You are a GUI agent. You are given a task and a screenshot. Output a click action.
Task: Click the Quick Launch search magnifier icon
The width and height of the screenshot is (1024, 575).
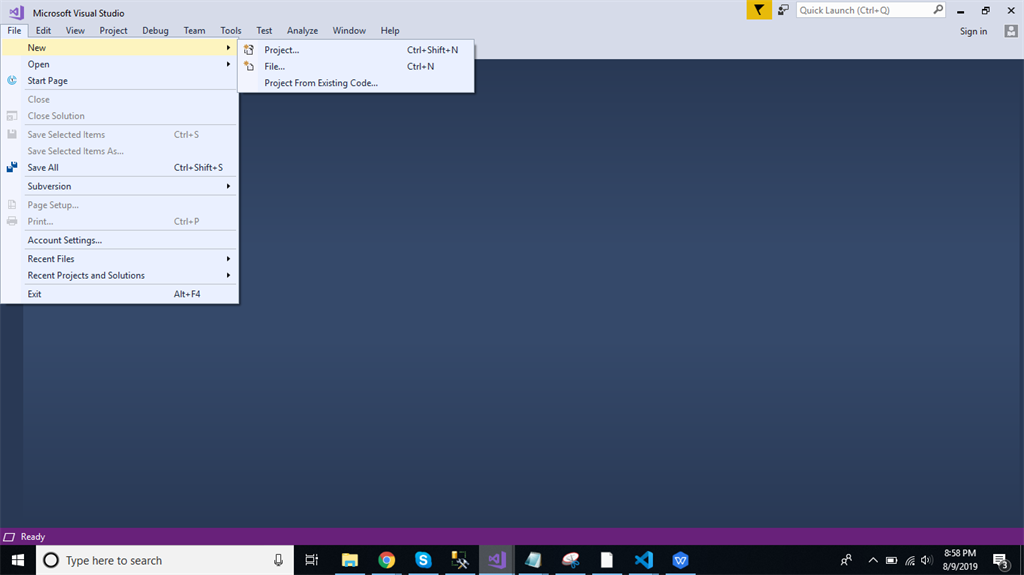point(938,10)
